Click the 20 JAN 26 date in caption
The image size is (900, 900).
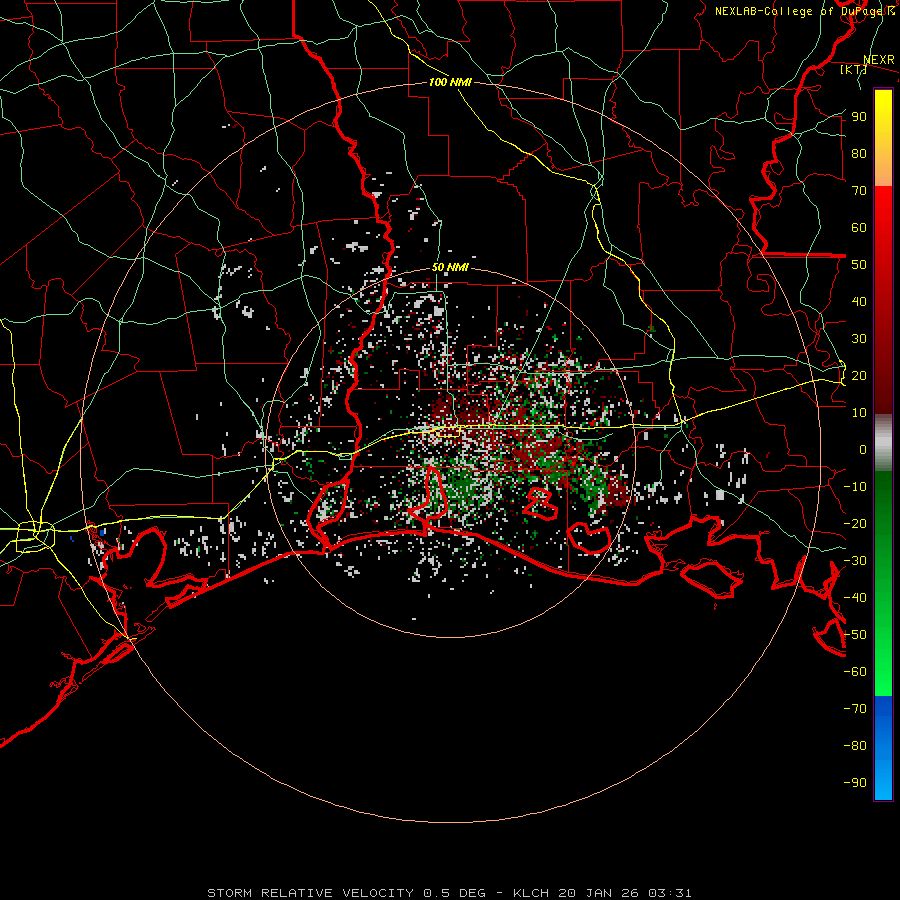pos(599,893)
